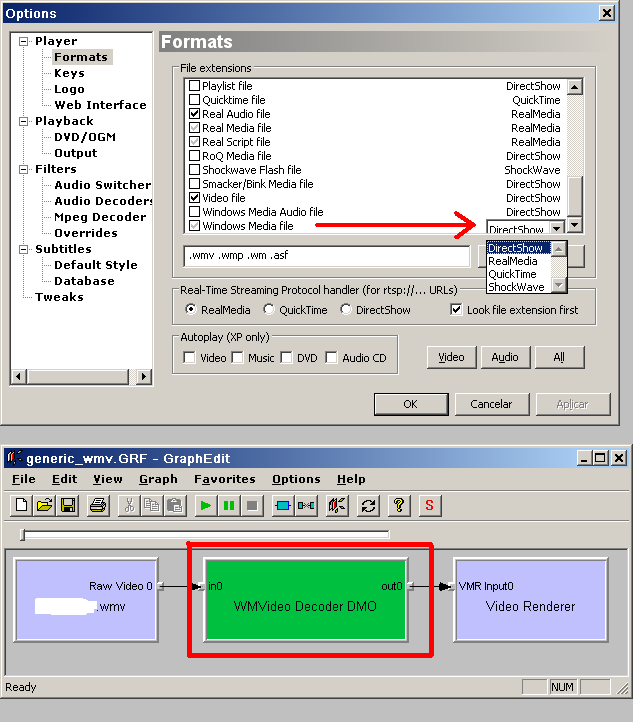Save the graph with the floppy disk icon
This screenshot has width=633, height=722.
(68, 506)
